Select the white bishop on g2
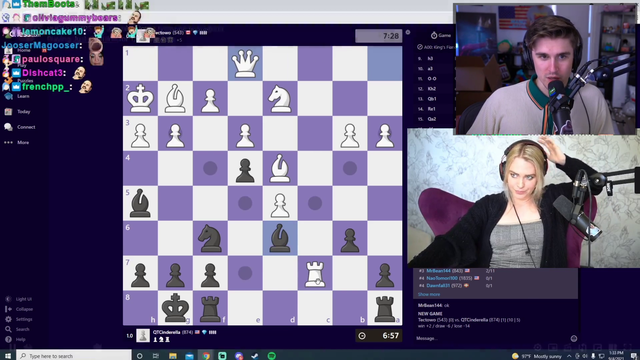This screenshot has height=360, width=640. click(x=175, y=98)
